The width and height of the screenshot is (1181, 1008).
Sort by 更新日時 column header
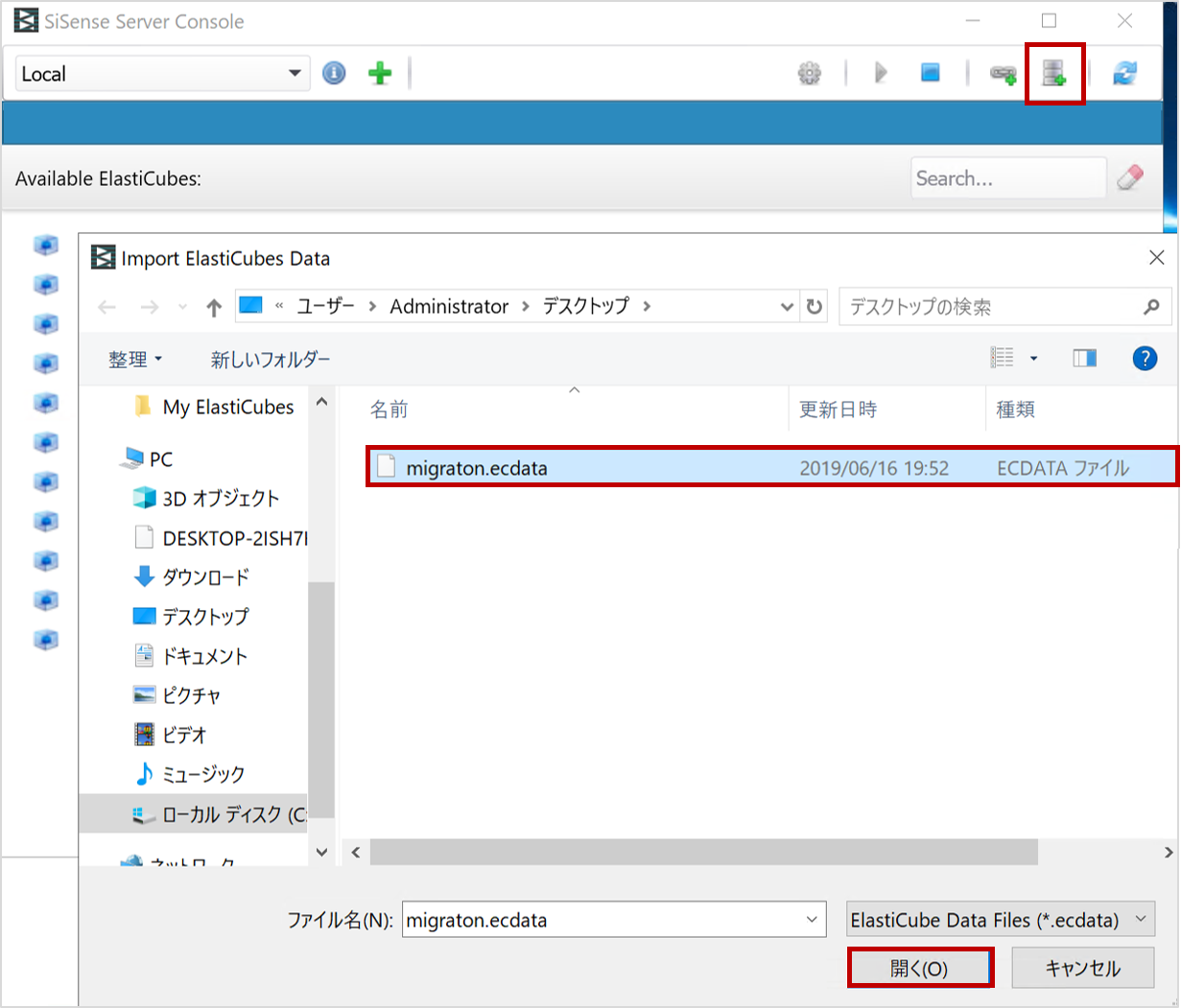point(839,410)
